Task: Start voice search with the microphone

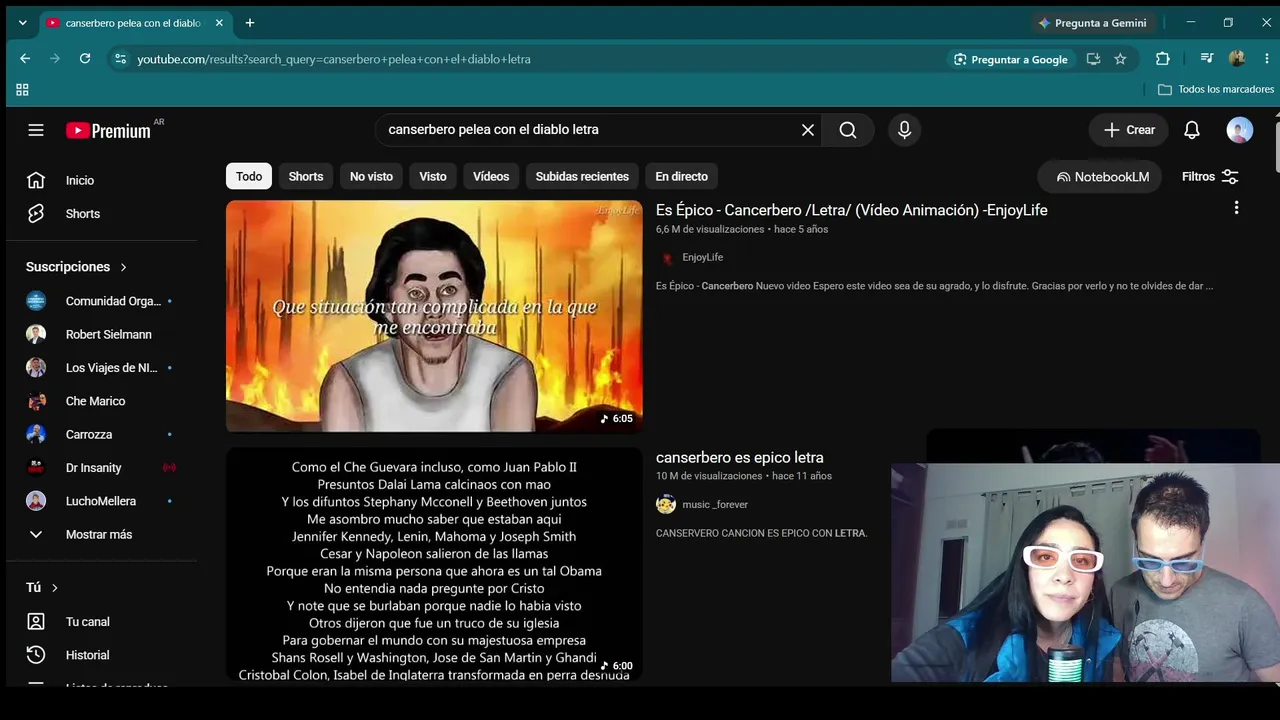Action: click(x=904, y=130)
